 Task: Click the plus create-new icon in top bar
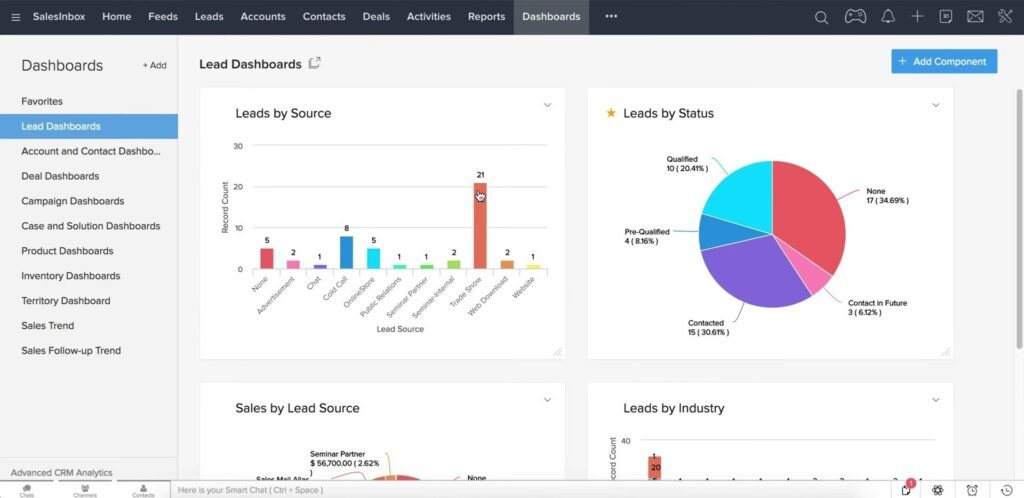pyautogui.click(x=918, y=16)
